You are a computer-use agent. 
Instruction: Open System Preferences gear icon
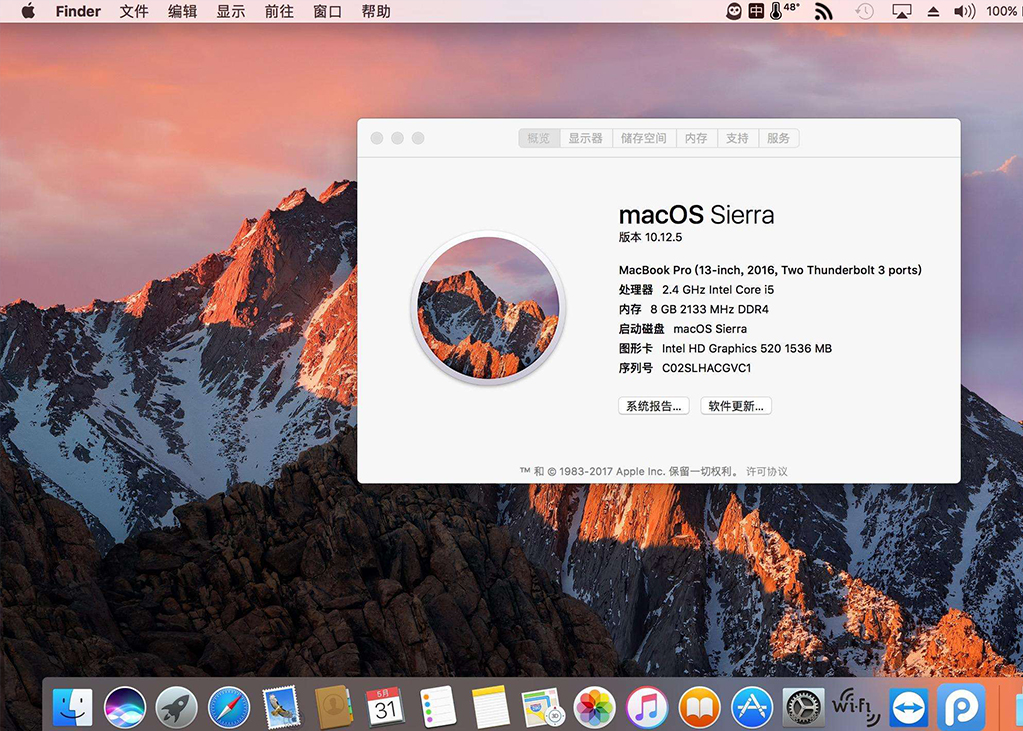click(x=803, y=708)
